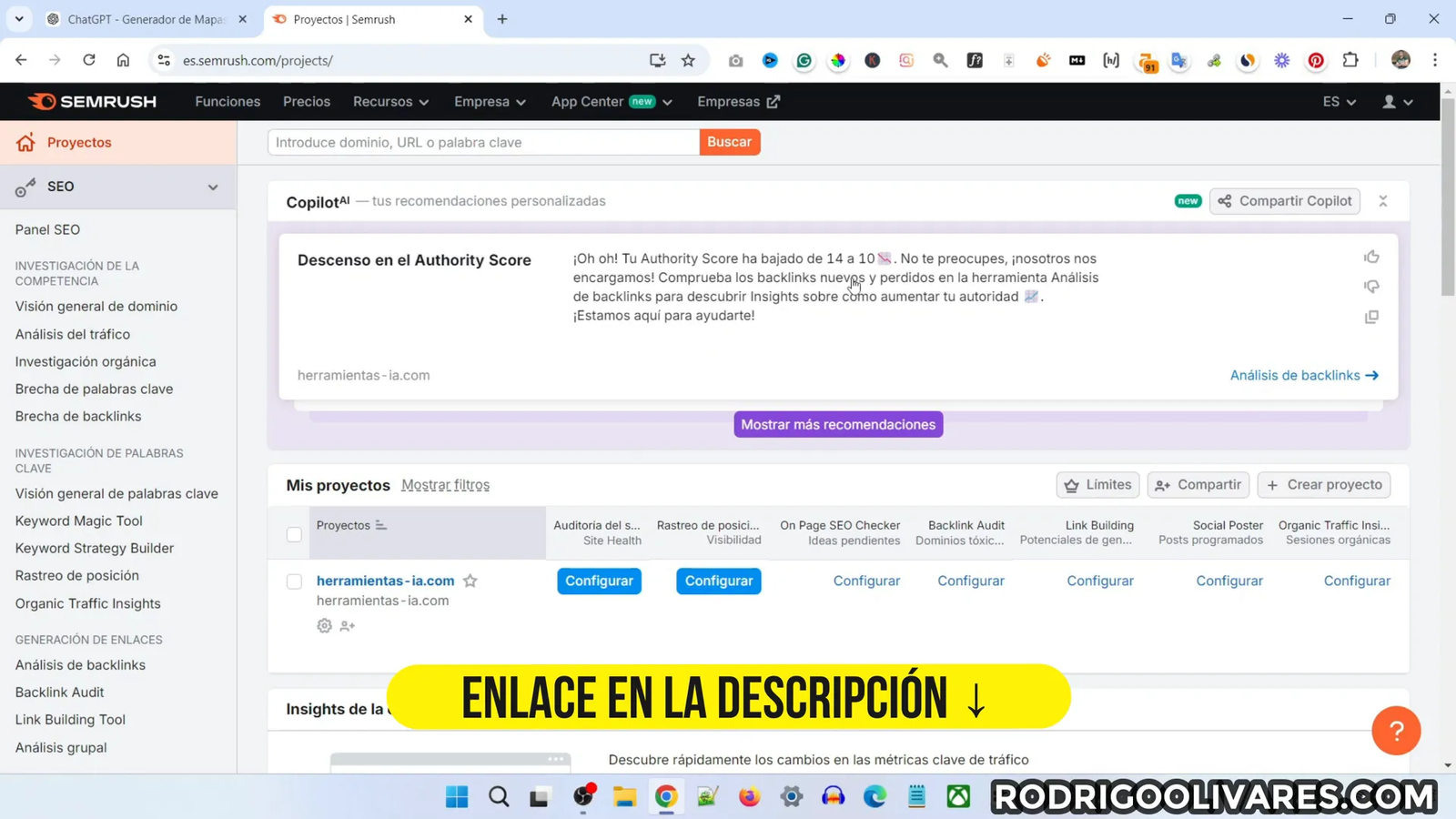Share project access via the add-user icon
1456x819 pixels.
coord(347,625)
